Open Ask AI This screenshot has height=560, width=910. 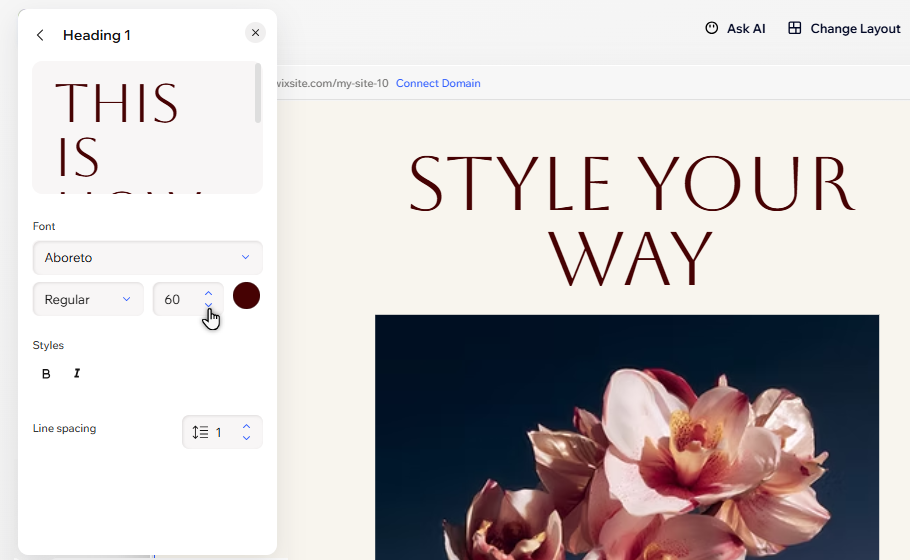(735, 28)
